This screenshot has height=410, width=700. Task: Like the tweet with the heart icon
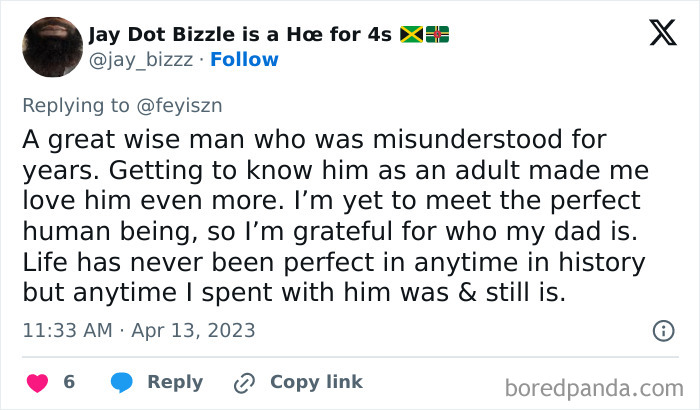tap(37, 382)
